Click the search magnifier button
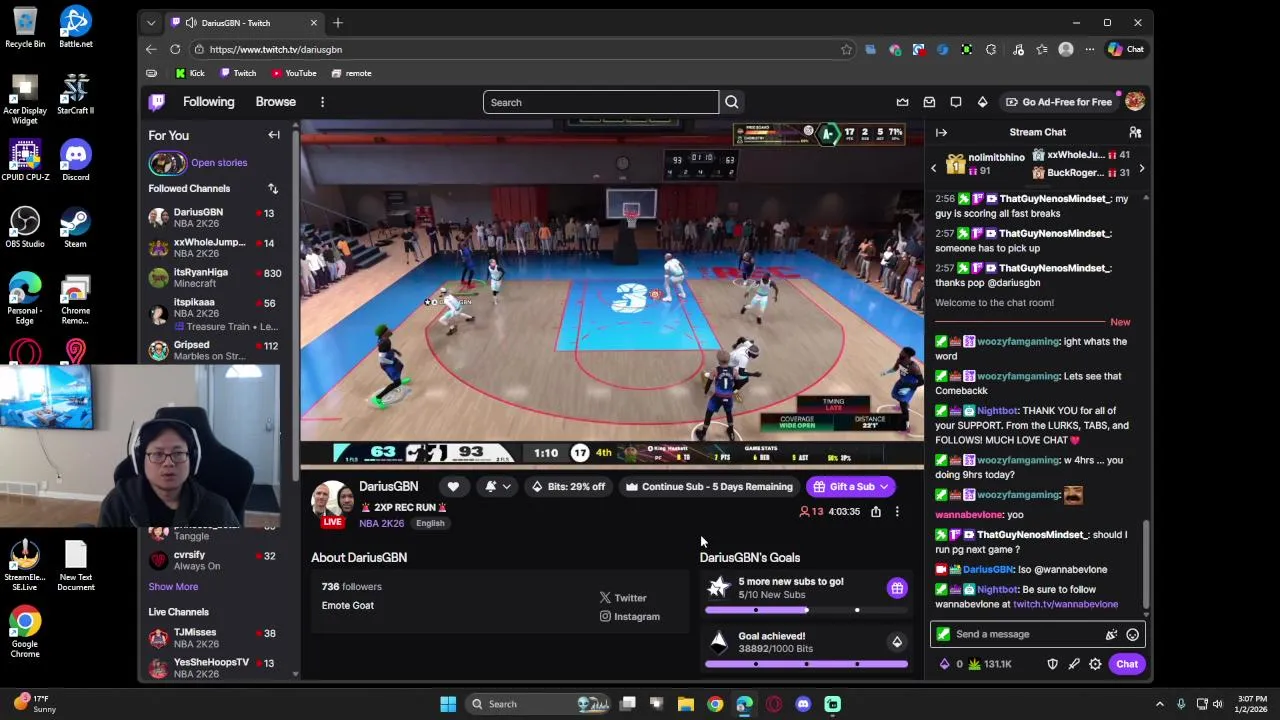The width and height of the screenshot is (1280, 720). point(732,102)
